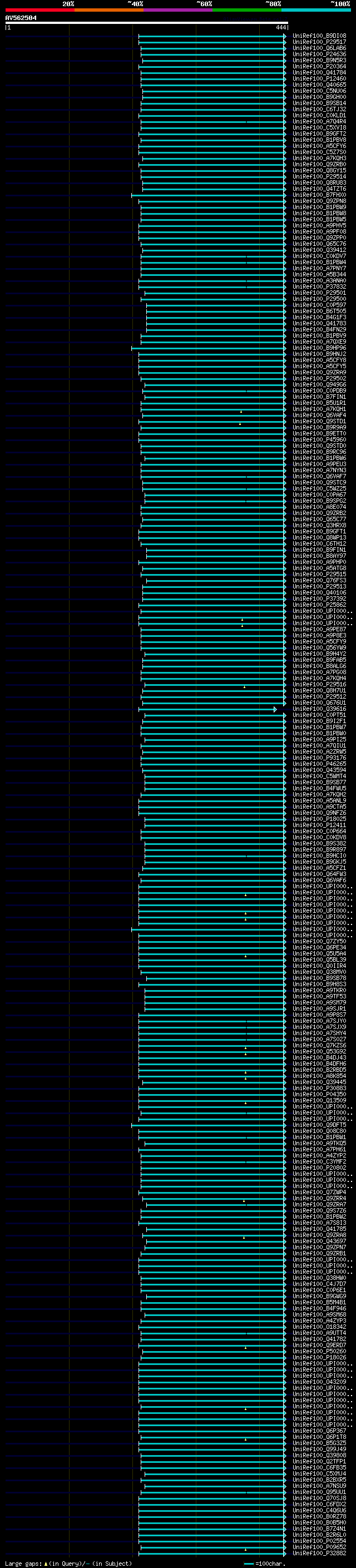Click the alignment bar of UniRef100_B9DI08

pos(212,37)
